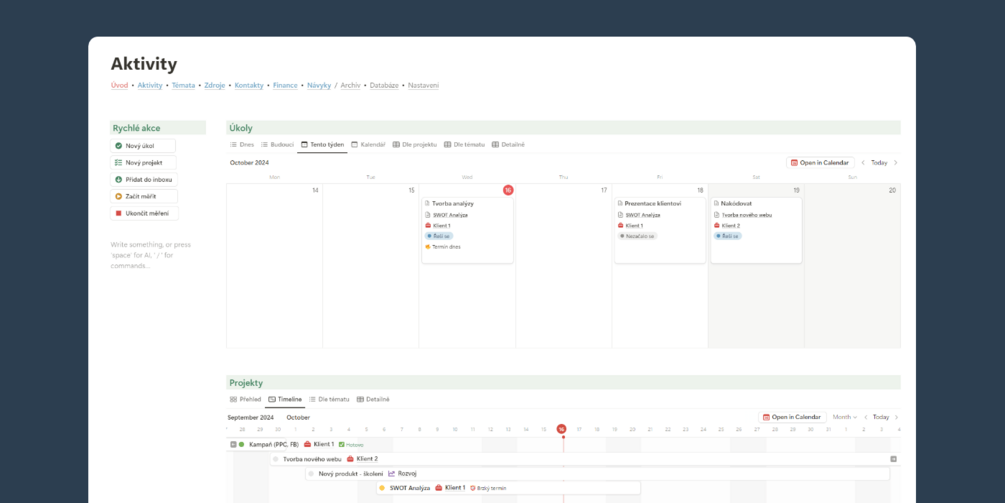The height and width of the screenshot is (503, 1005).
Task: Switch to the Dle projektu tab
Action: point(415,145)
